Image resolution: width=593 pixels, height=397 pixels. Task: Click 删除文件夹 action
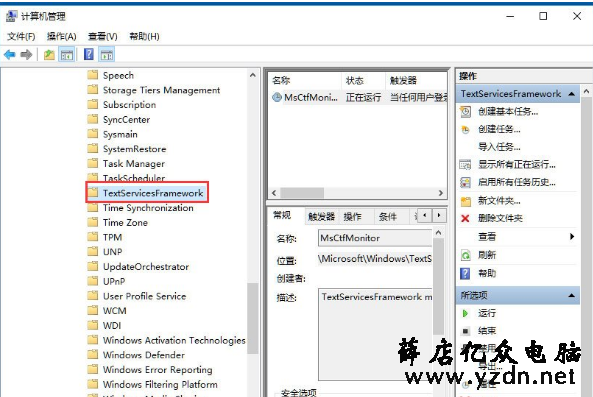click(500, 218)
